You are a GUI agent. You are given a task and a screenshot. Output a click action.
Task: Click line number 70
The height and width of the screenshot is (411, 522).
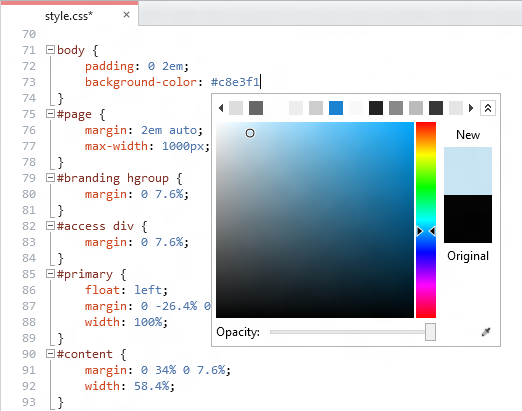point(29,34)
